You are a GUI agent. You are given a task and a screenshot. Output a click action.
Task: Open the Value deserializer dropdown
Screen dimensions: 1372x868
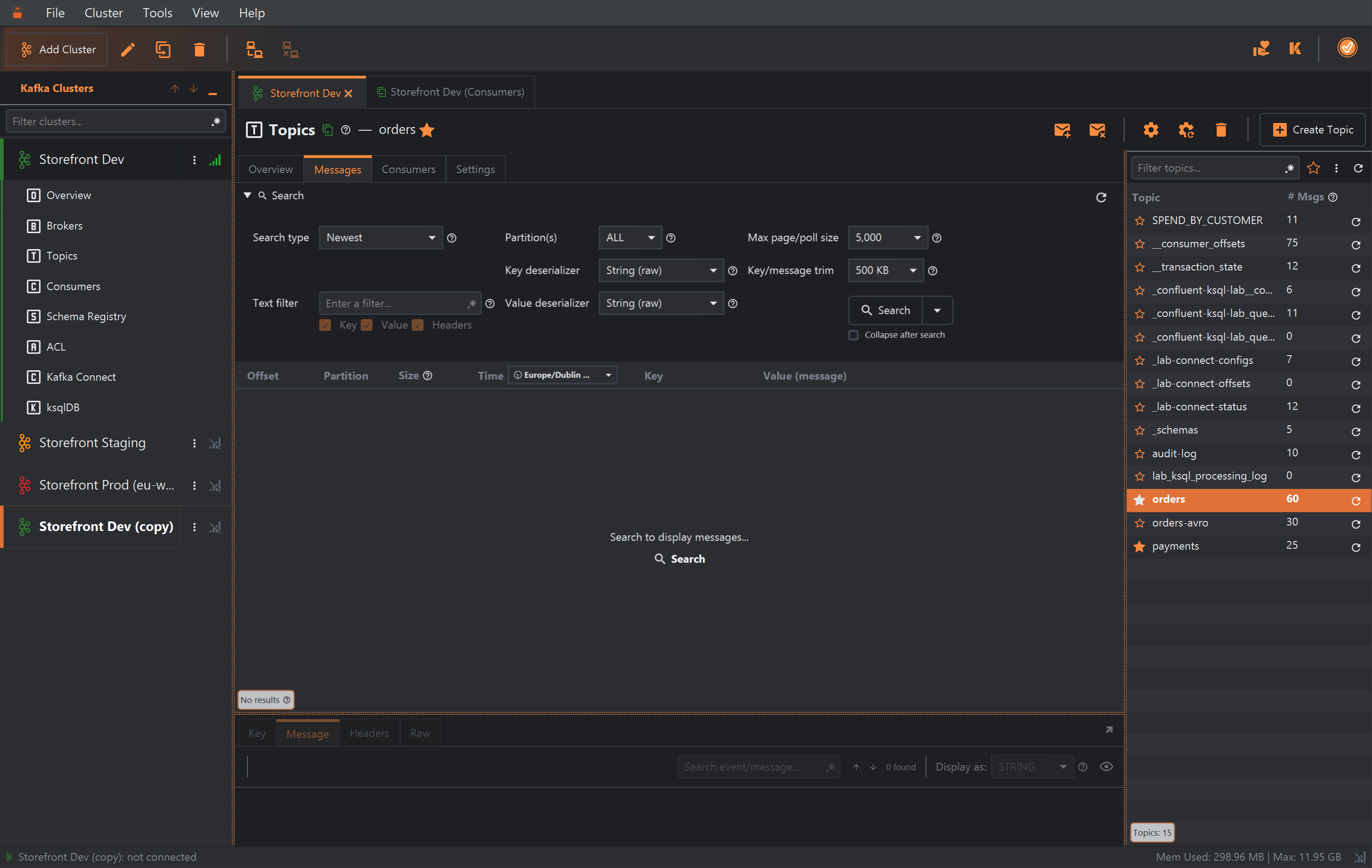point(661,303)
